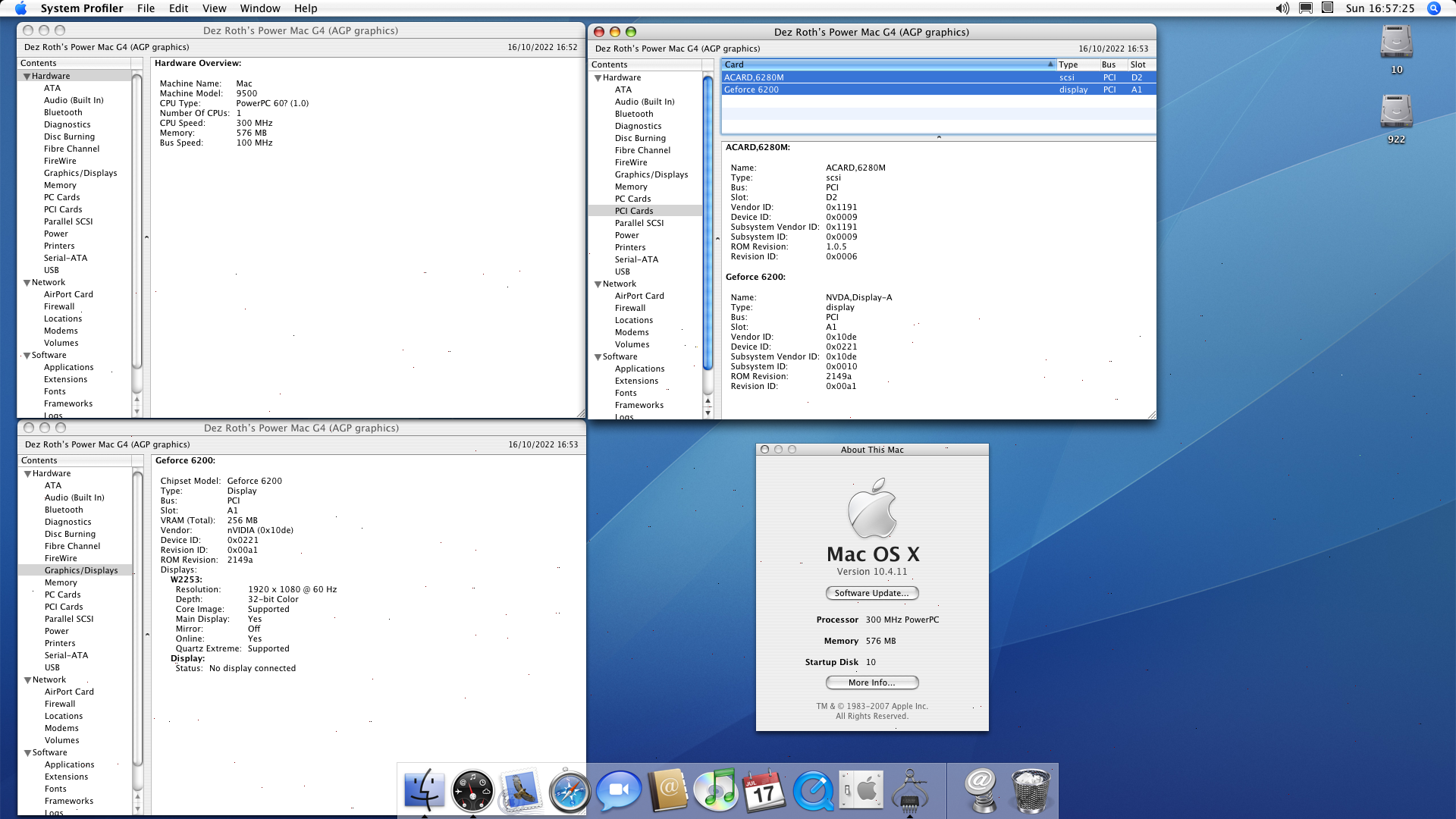Screen dimensions: 1456x819
Task: Click the Software Update... button
Action: coord(871,593)
